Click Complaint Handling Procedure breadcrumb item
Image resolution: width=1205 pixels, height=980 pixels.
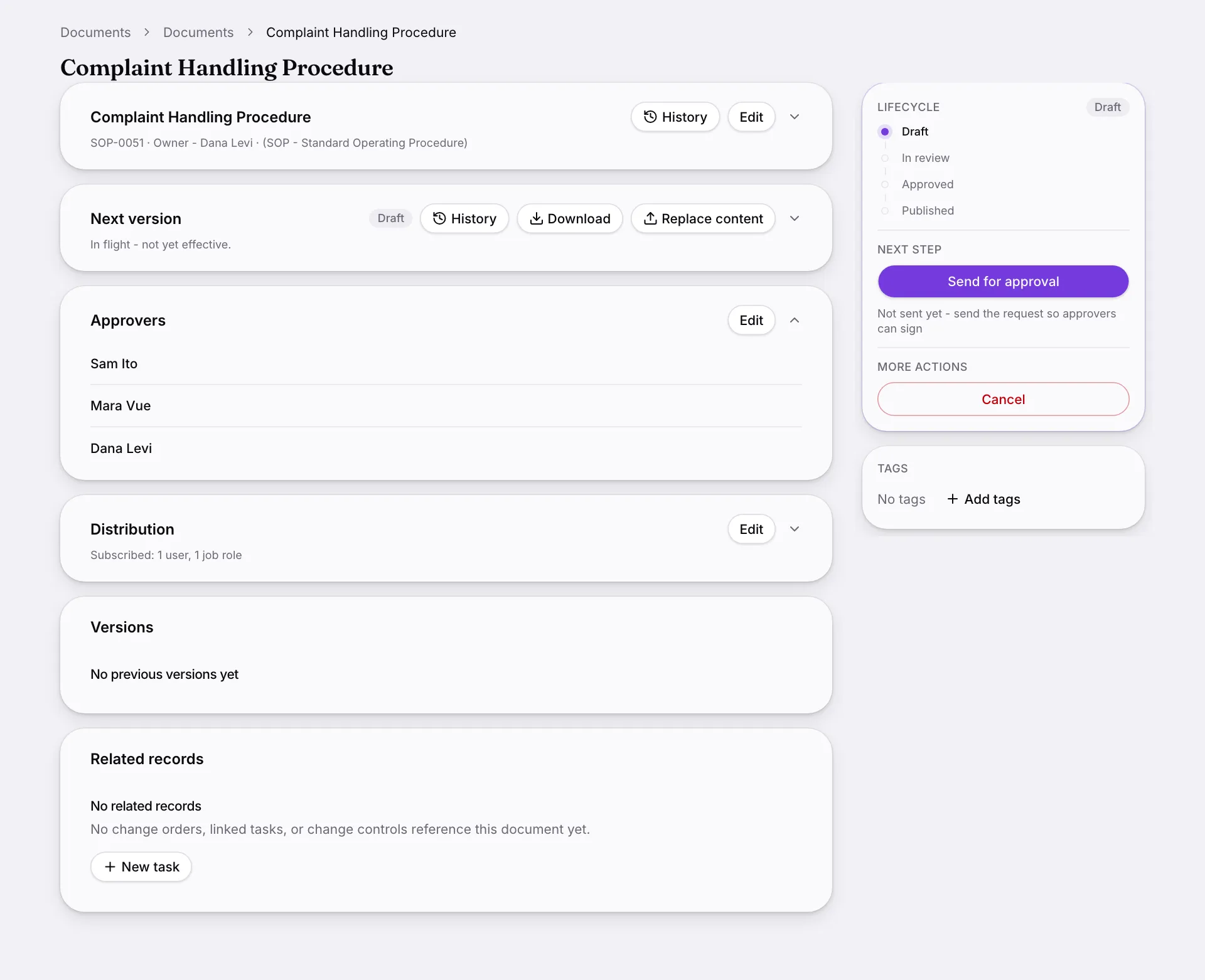(361, 32)
